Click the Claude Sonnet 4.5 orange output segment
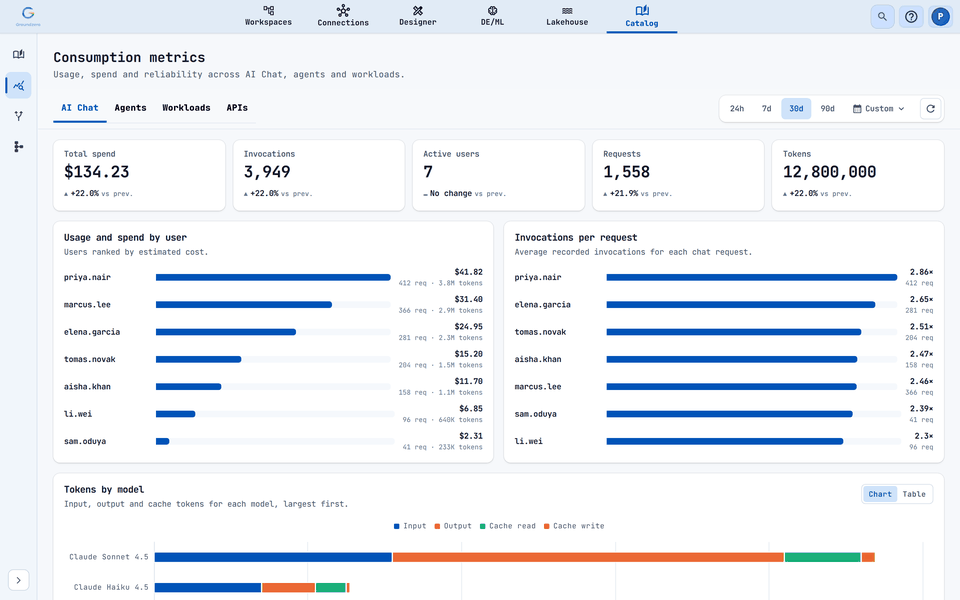 588,557
